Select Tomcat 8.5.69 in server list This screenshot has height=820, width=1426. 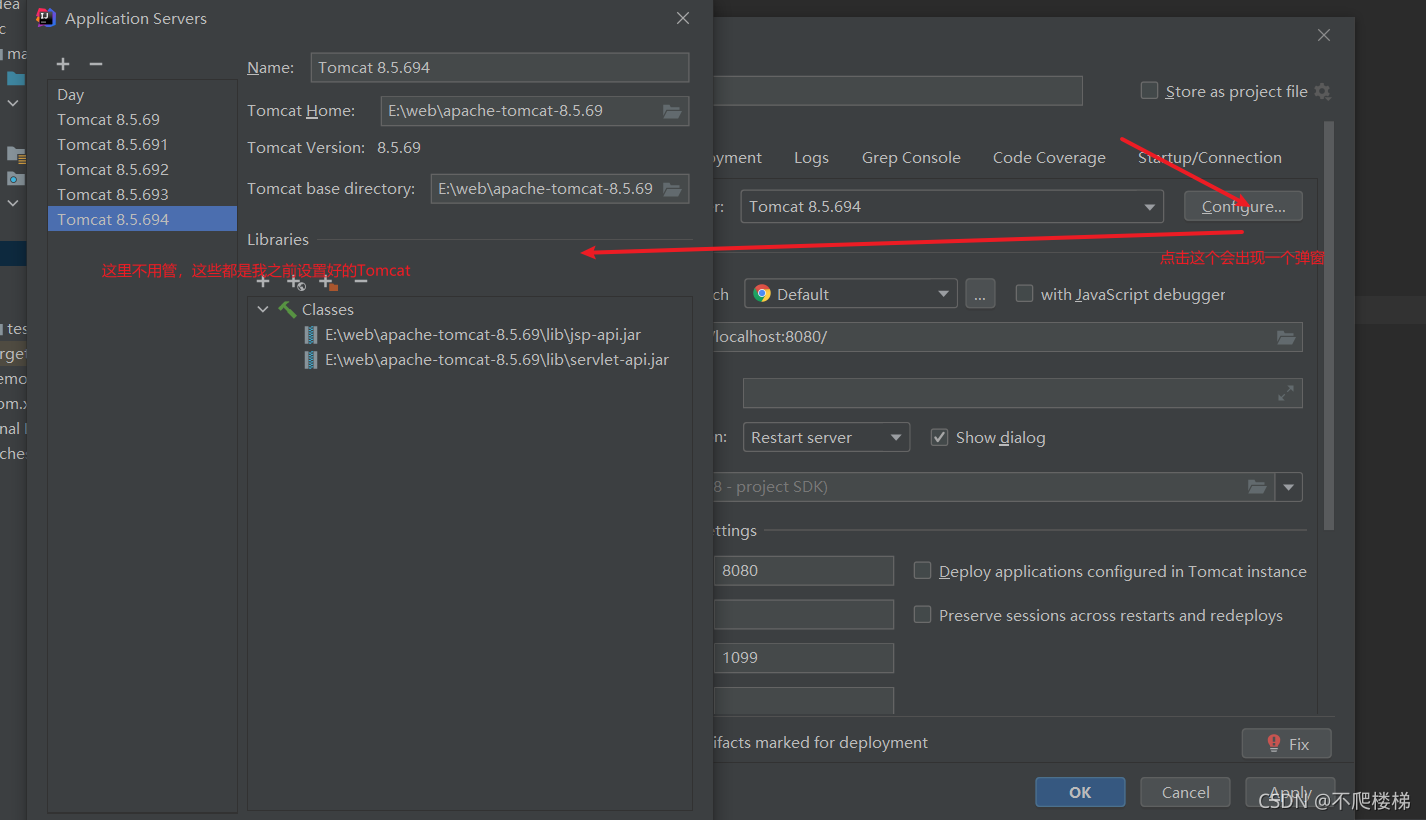142,120
